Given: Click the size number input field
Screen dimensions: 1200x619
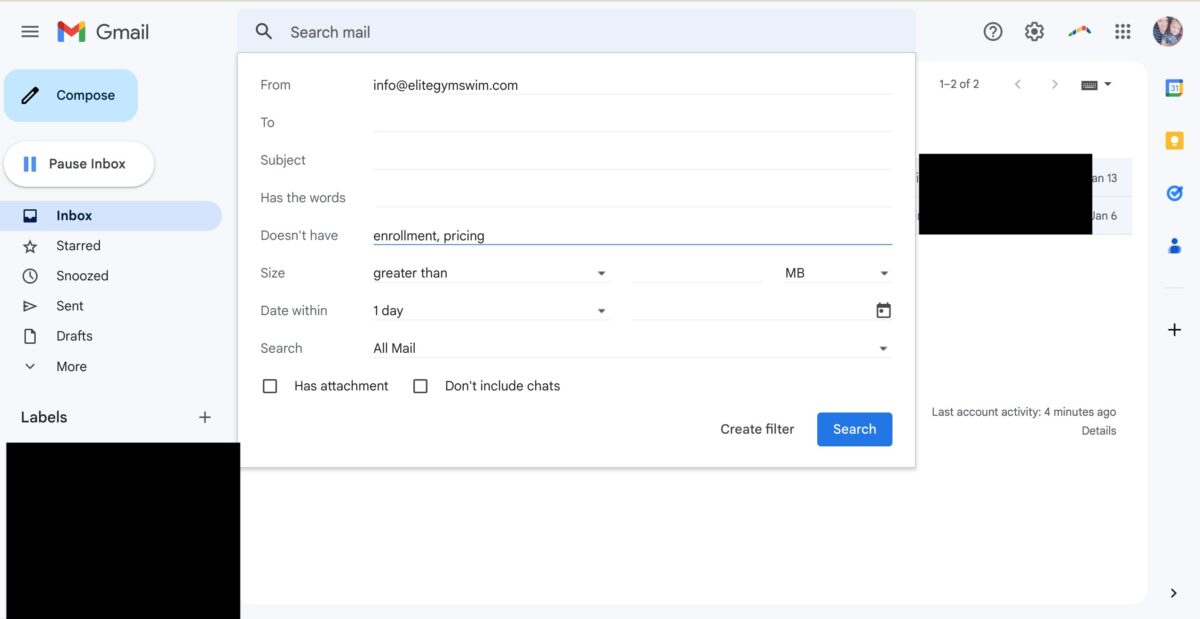Looking at the screenshot, I should [697, 273].
